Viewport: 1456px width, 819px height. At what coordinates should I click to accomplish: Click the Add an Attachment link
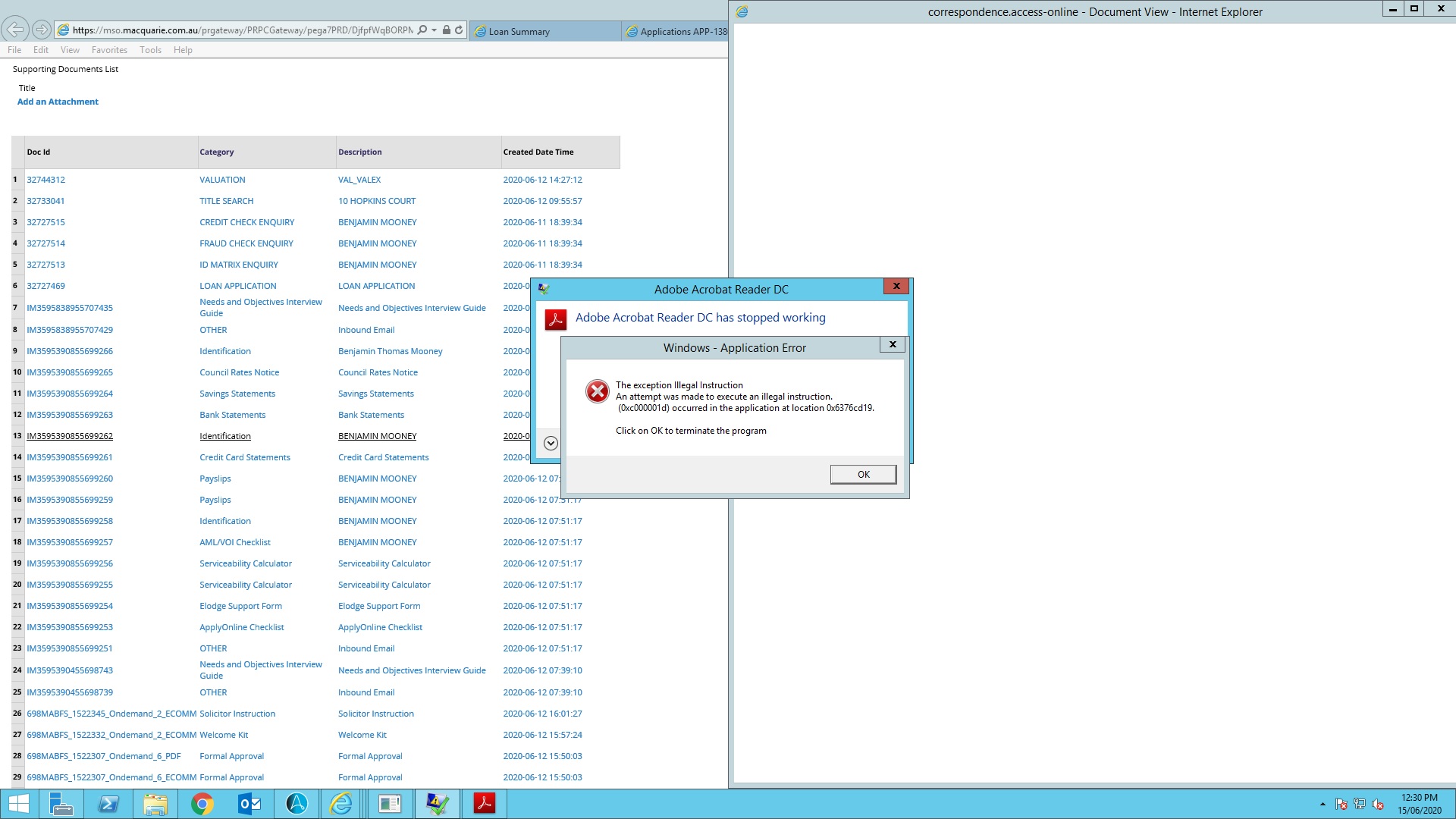(58, 101)
